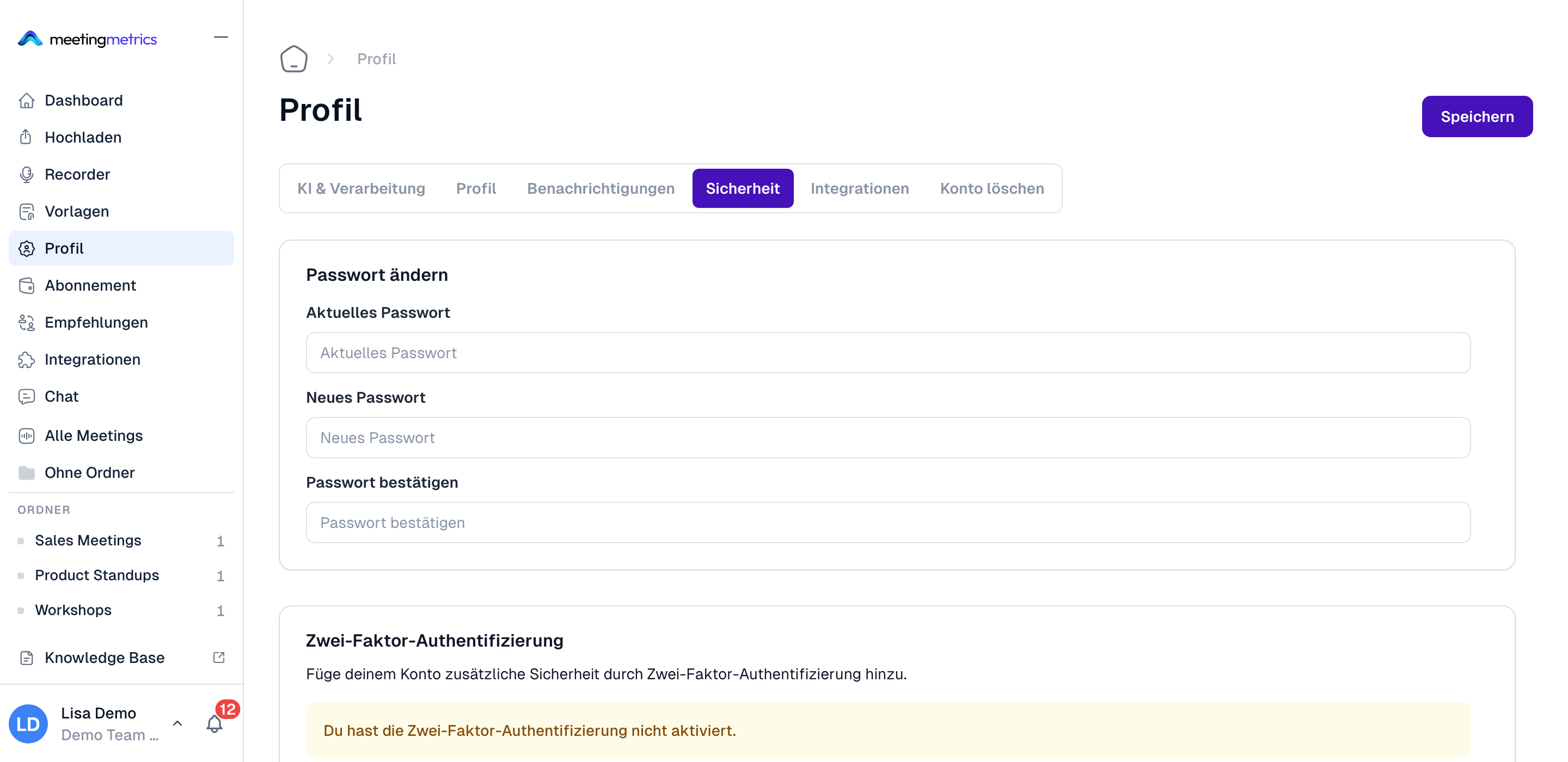Open the Konto löschen tab

(x=991, y=189)
